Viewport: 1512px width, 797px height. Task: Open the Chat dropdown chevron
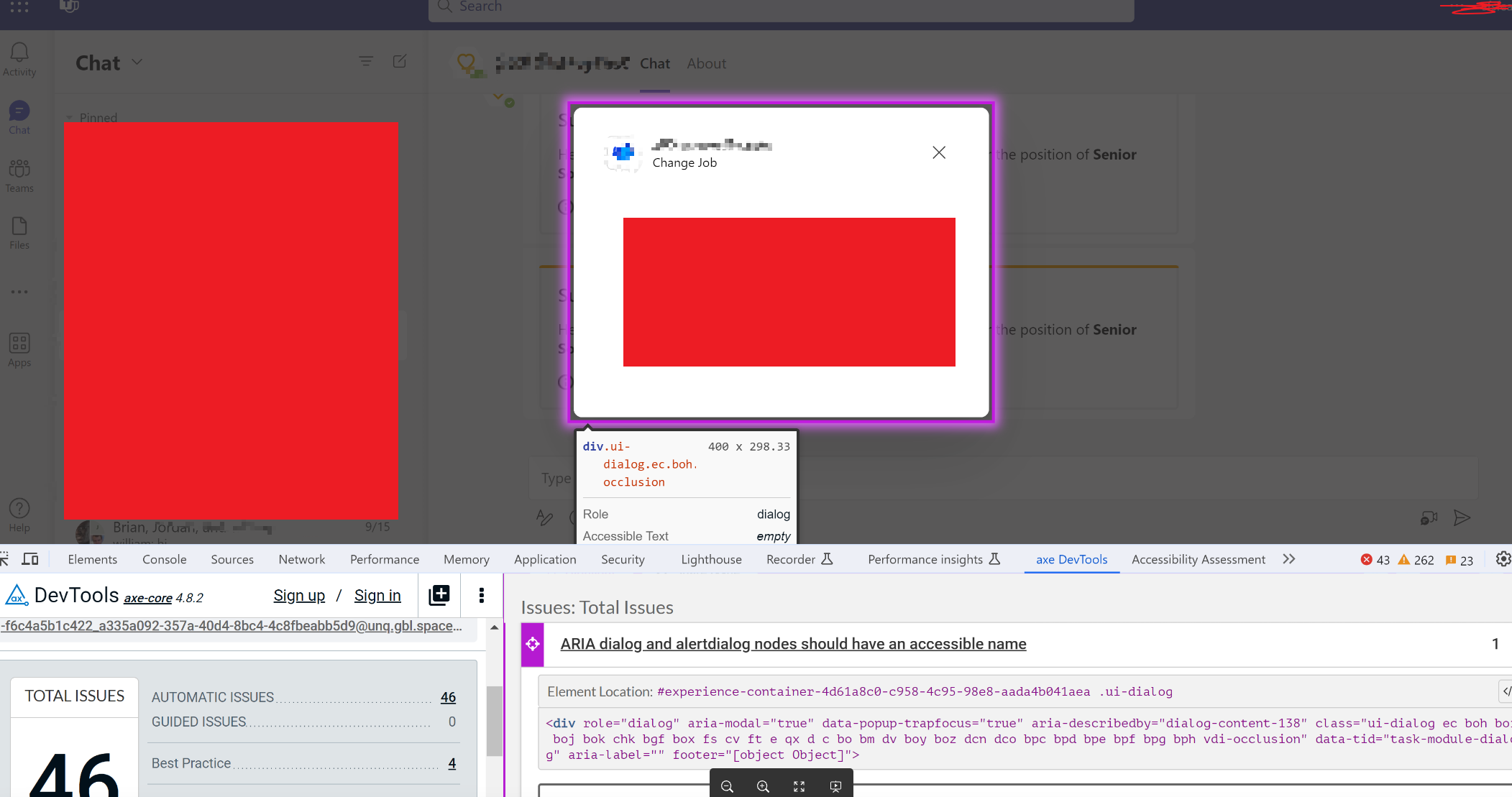[137, 63]
